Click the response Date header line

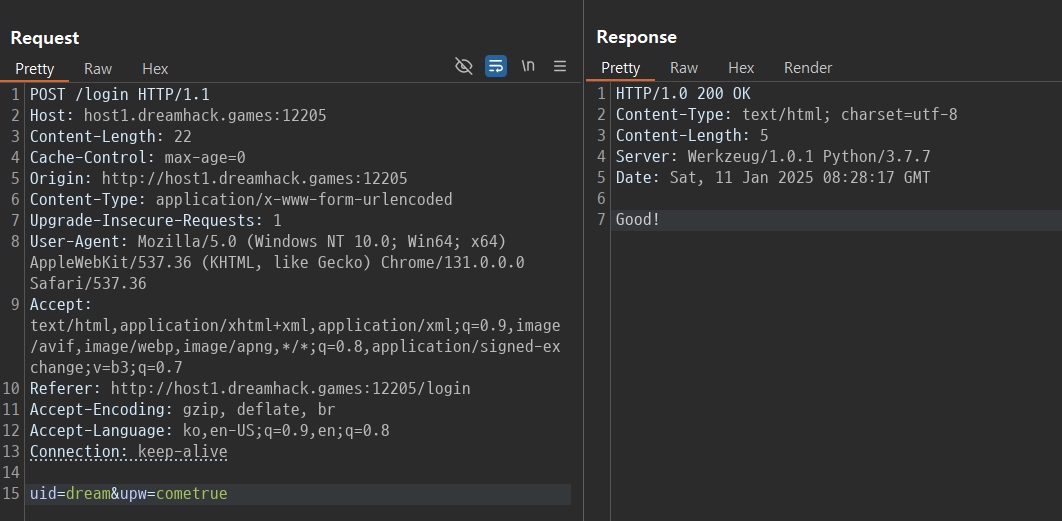click(x=773, y=178)
